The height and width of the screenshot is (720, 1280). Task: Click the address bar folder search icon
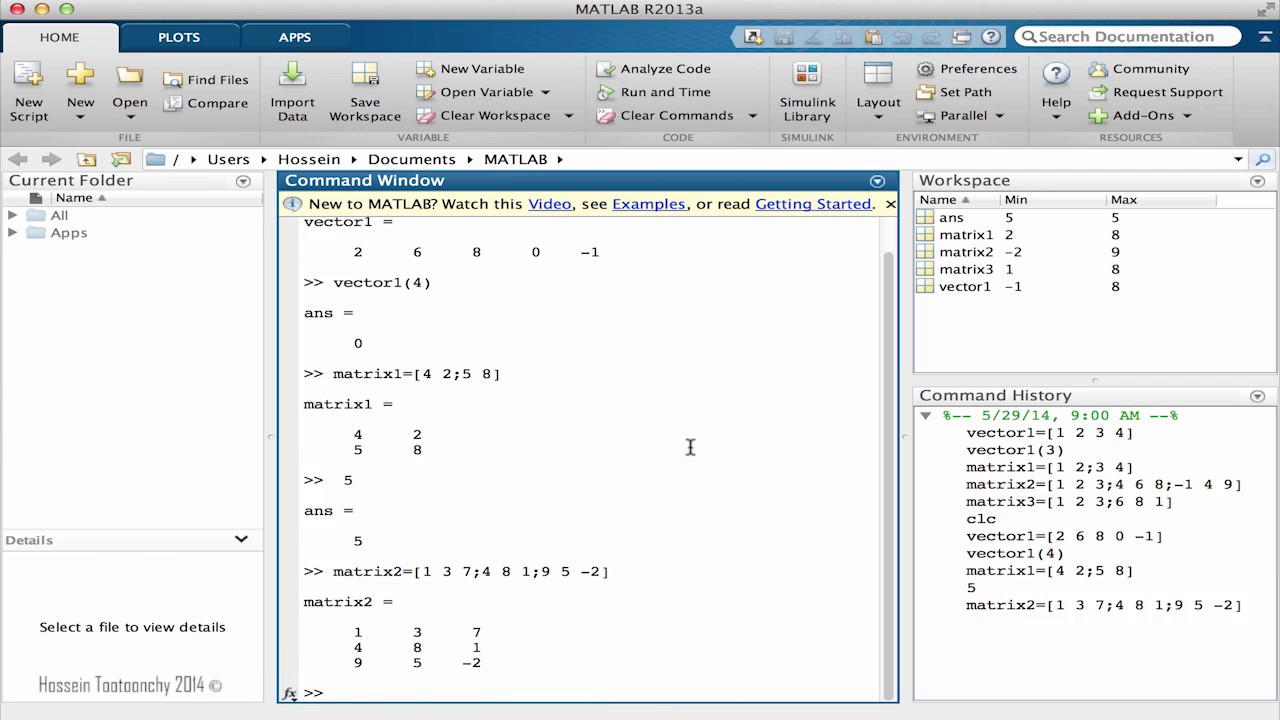(1263, 159)
